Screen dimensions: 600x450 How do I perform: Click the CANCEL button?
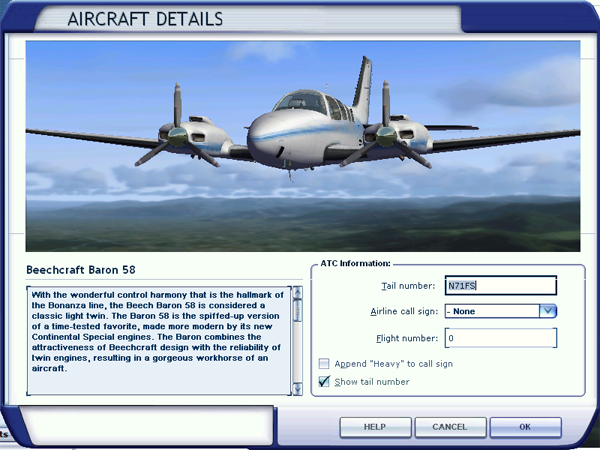tap(450, 427)
